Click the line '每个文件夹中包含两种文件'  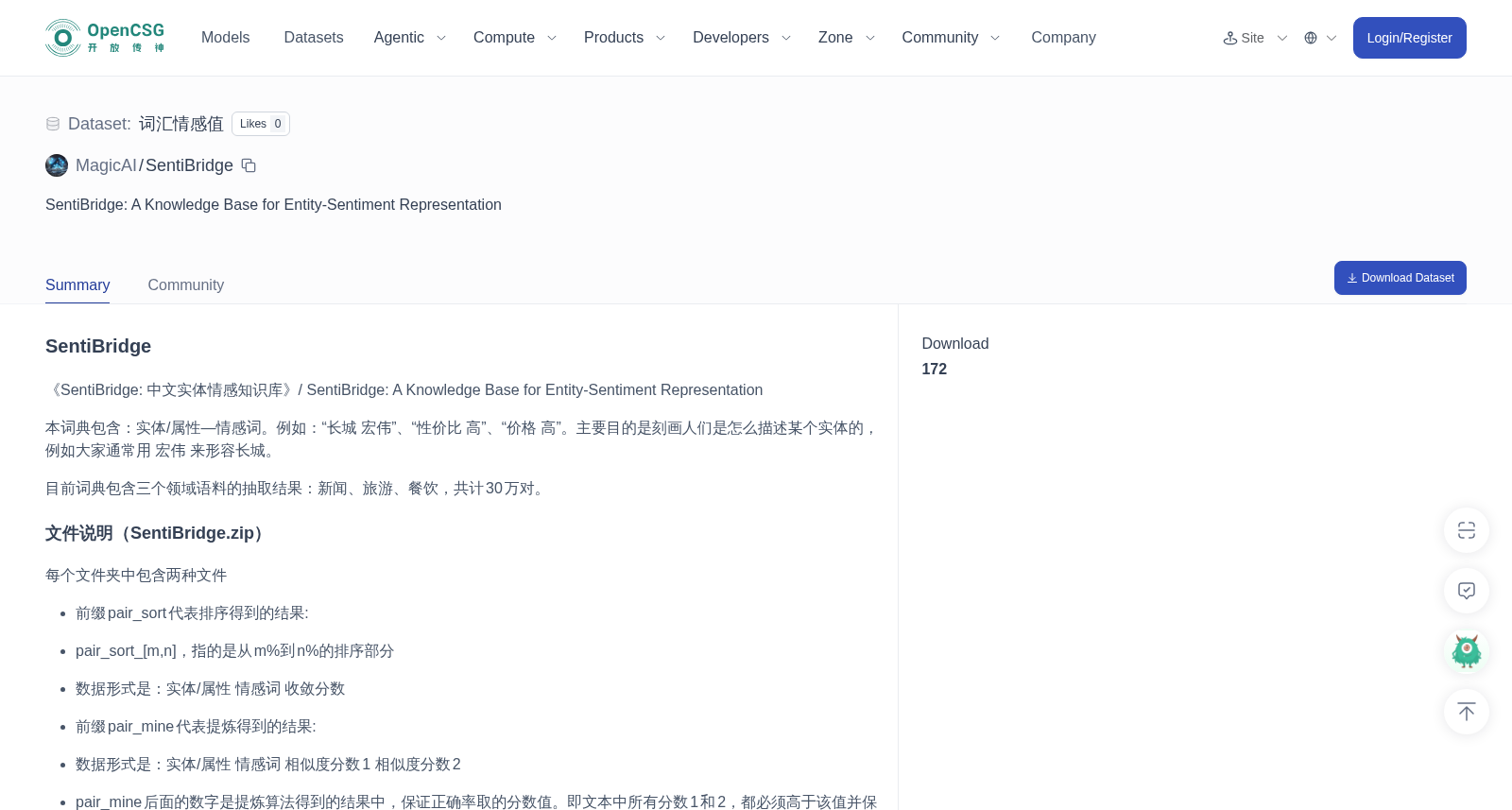tap(136, 576)
